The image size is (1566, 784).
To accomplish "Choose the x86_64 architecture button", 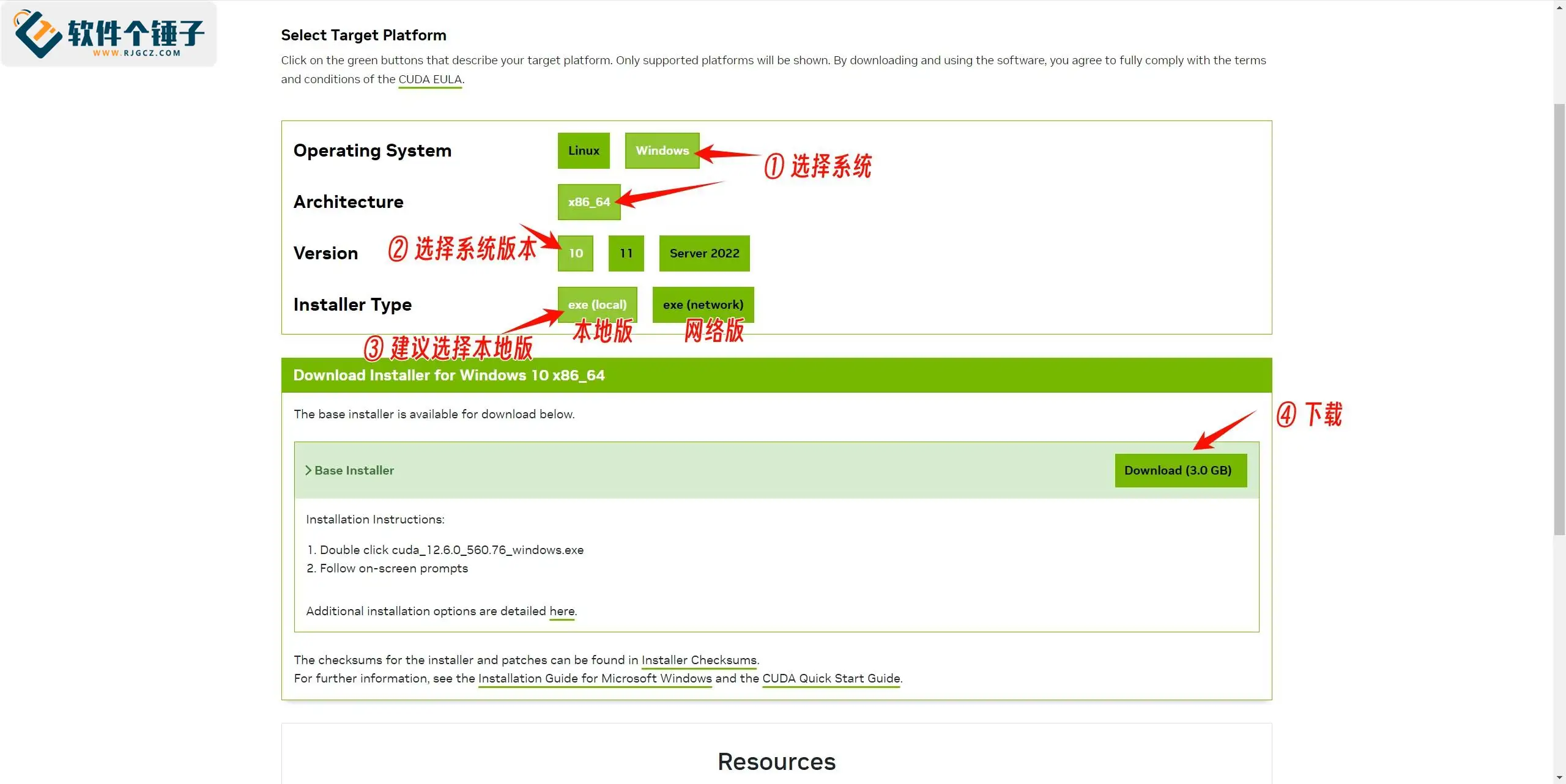I will pyautogui.click(x=589, y=202).
